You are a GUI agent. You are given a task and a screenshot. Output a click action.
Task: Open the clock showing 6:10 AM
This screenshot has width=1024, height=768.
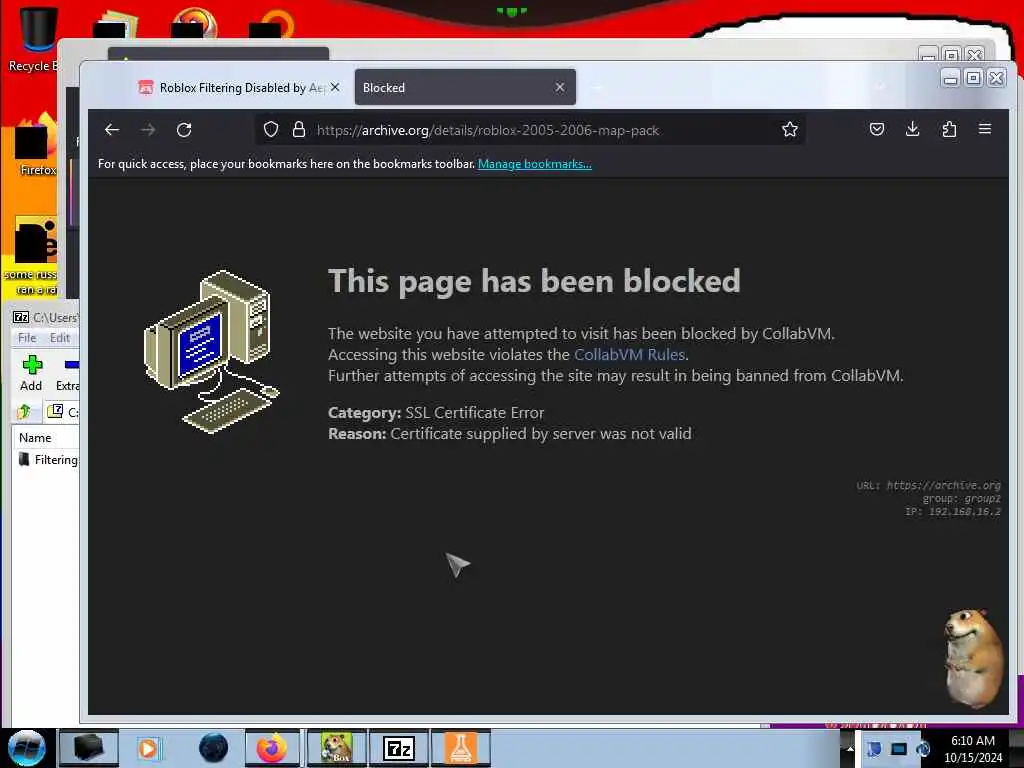point(973,749)
